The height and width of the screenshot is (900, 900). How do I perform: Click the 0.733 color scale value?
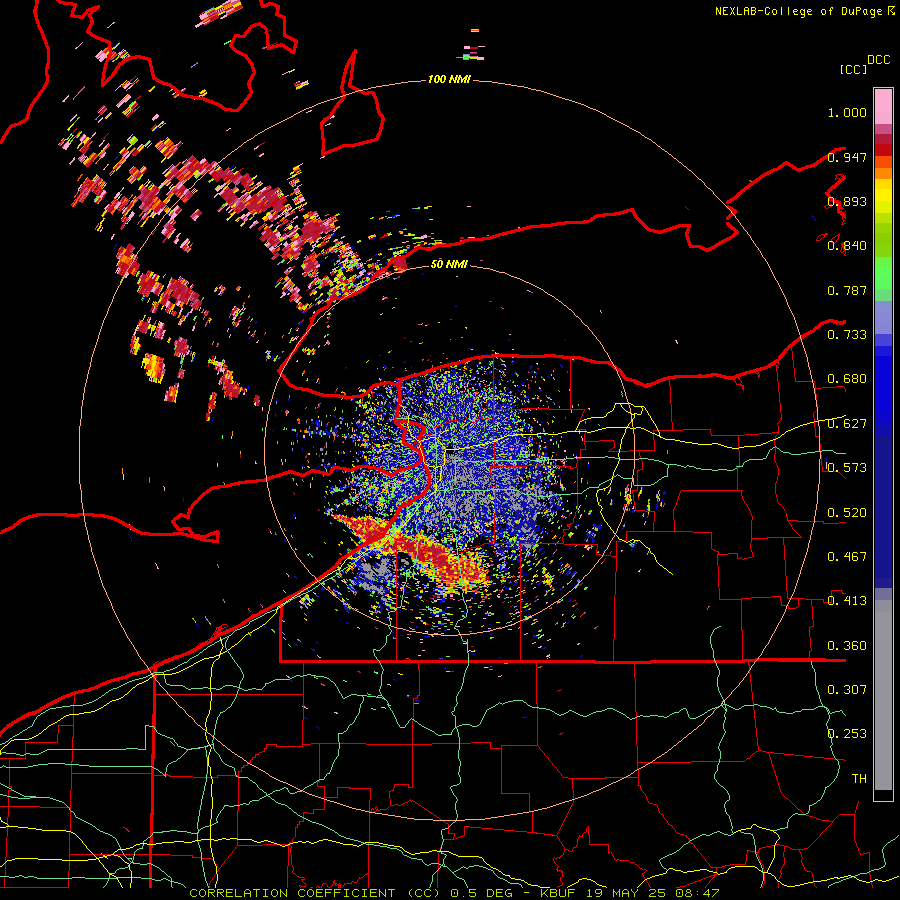(847, 335)
